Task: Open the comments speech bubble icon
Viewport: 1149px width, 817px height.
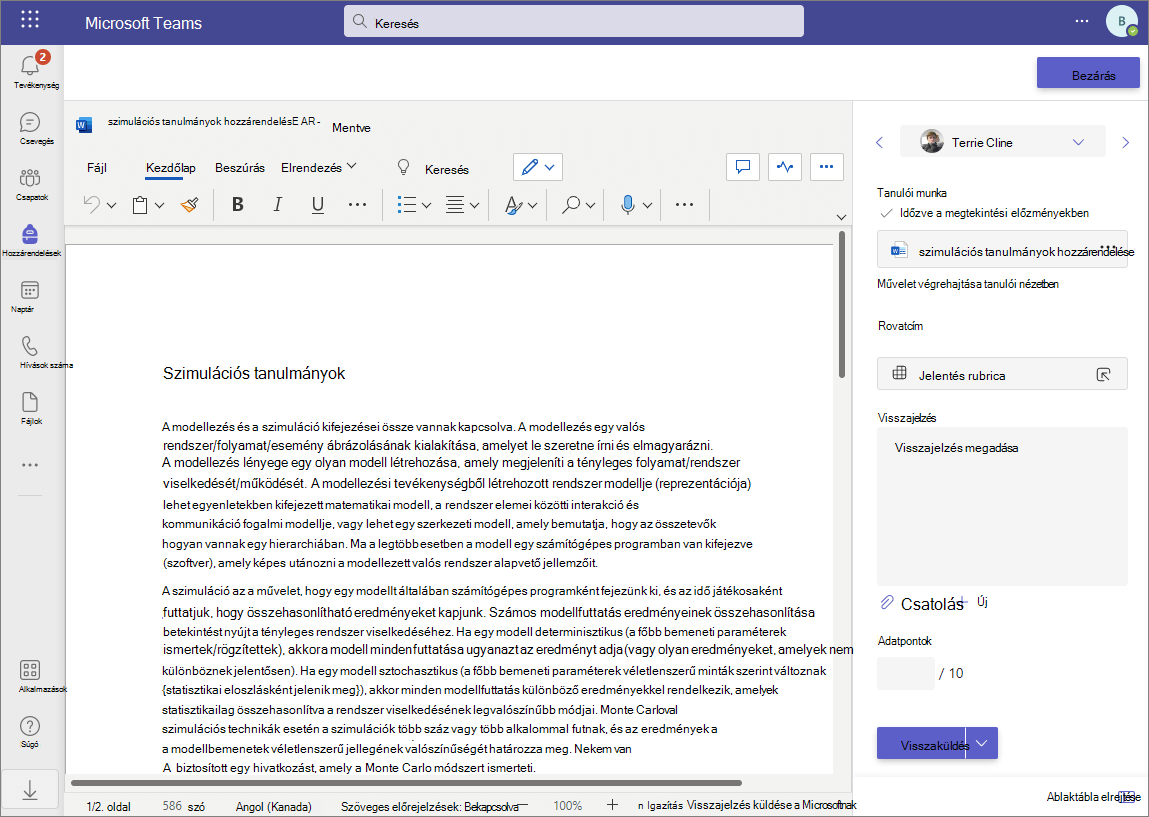Action: tap(743, 167)
